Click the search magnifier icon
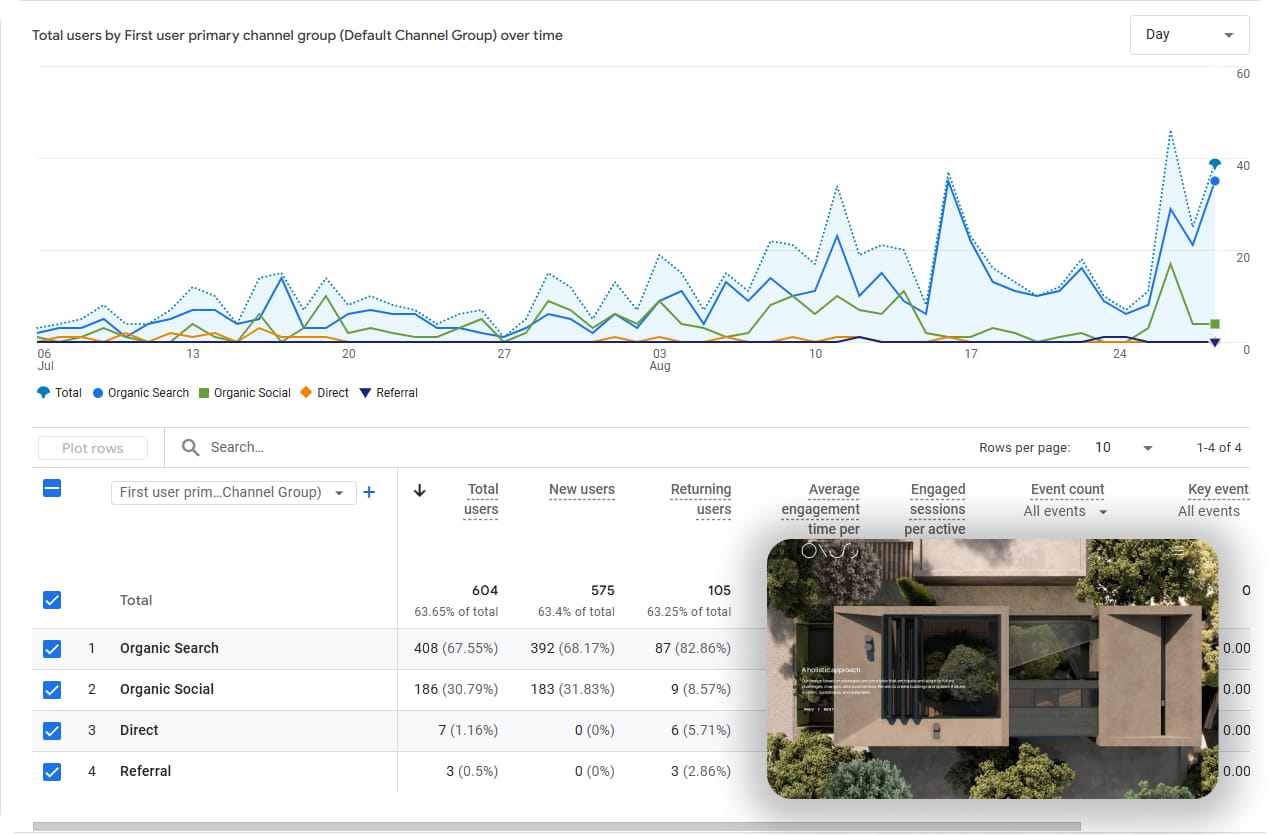Screen dimensions: 1280x835 (x=190, y=448)
